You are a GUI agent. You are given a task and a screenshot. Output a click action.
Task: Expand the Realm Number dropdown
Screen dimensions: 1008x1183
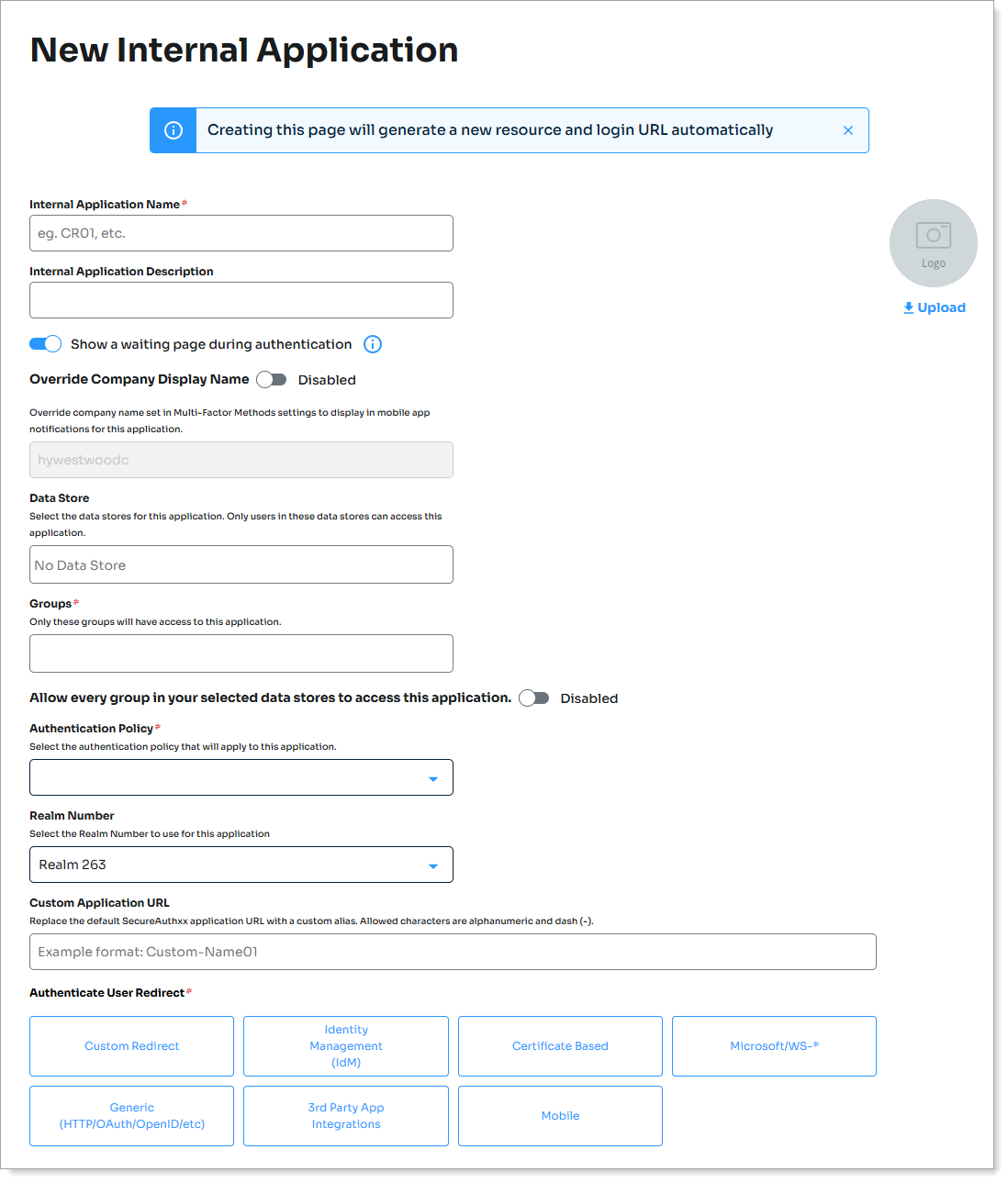tap(241, 865)
